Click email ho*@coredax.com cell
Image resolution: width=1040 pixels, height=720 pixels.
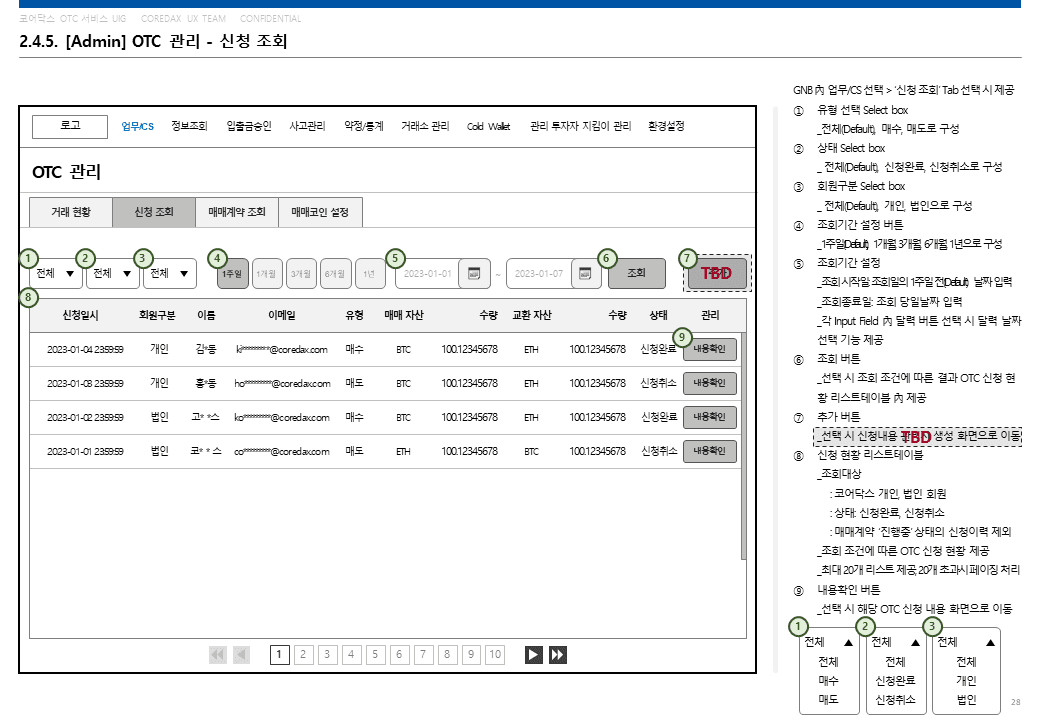(x=283, y=383)
